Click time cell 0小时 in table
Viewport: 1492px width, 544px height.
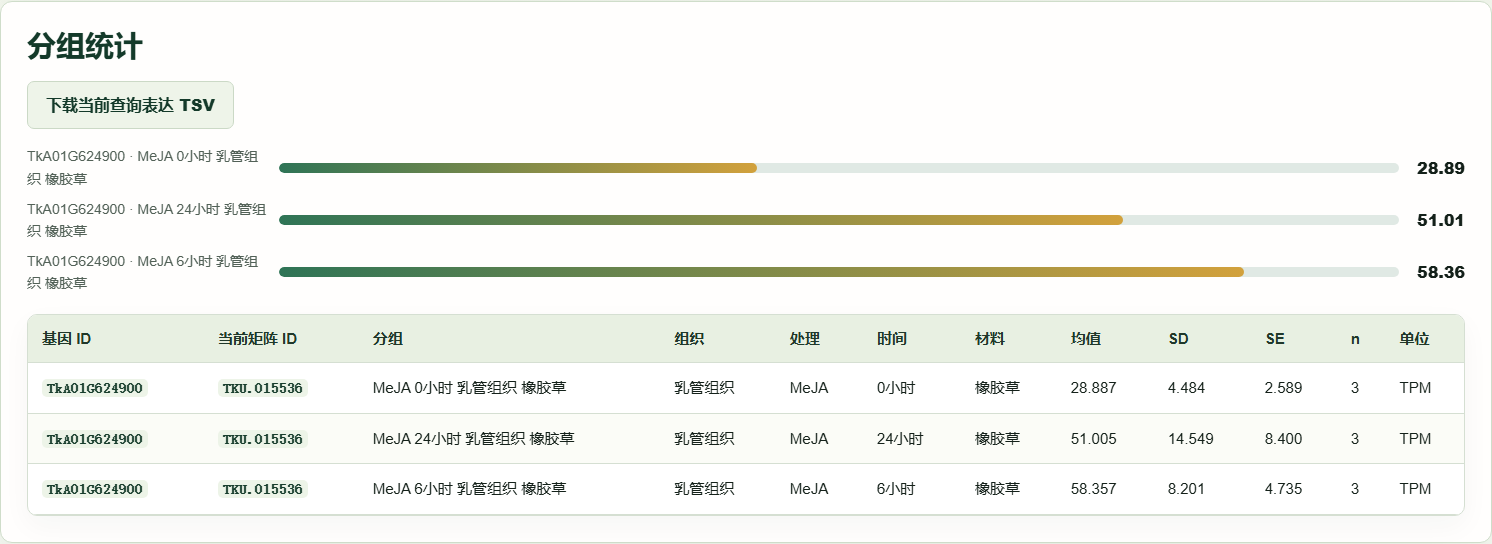coord(896,388)
